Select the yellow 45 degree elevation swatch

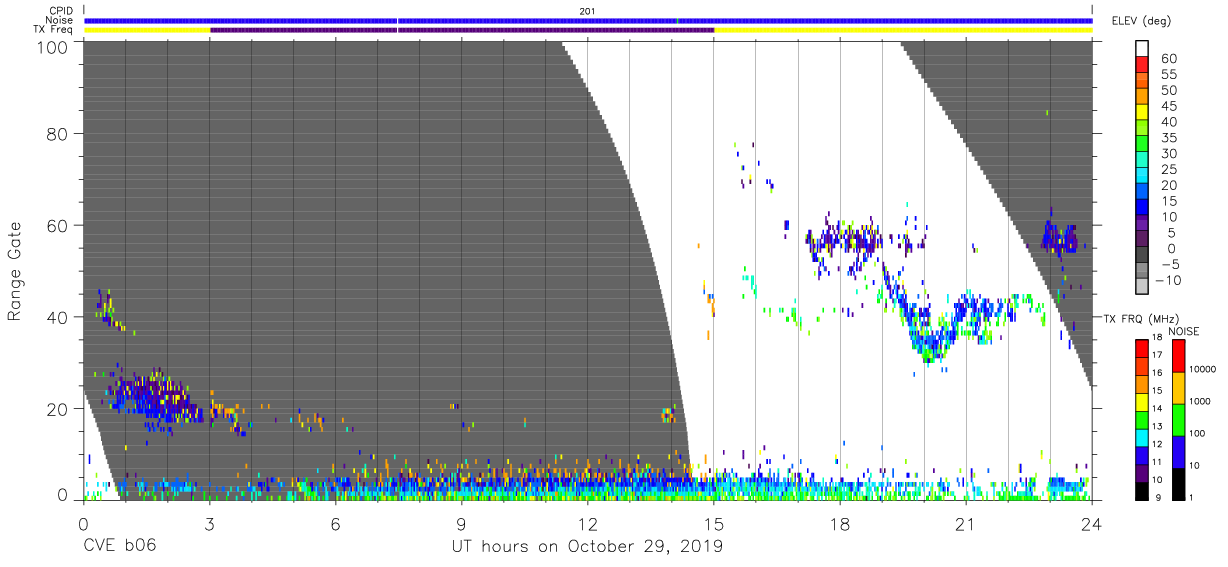[x=1143, y=112]
